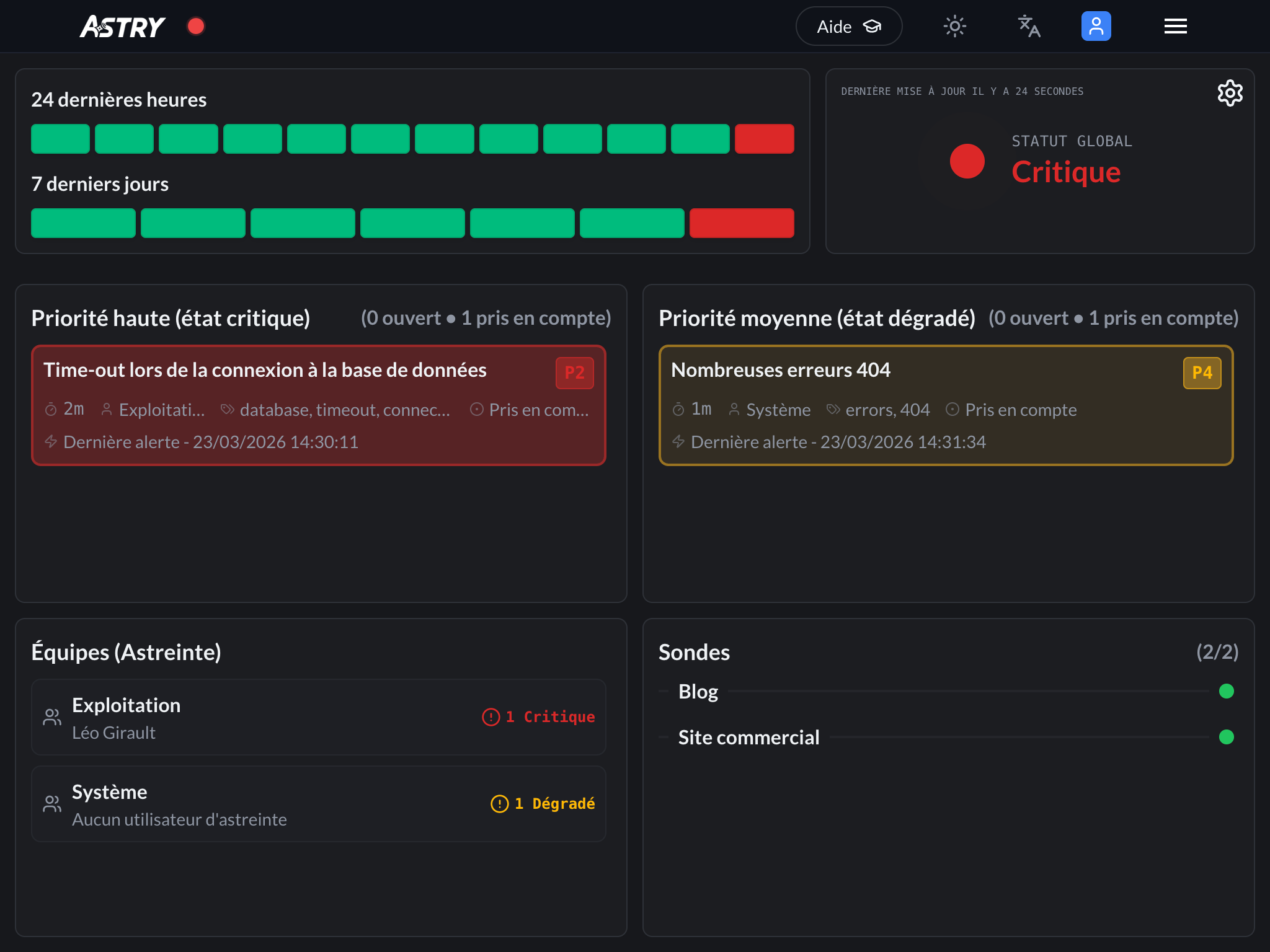Click Site commercial green status dot

(x=1226, y=737)
